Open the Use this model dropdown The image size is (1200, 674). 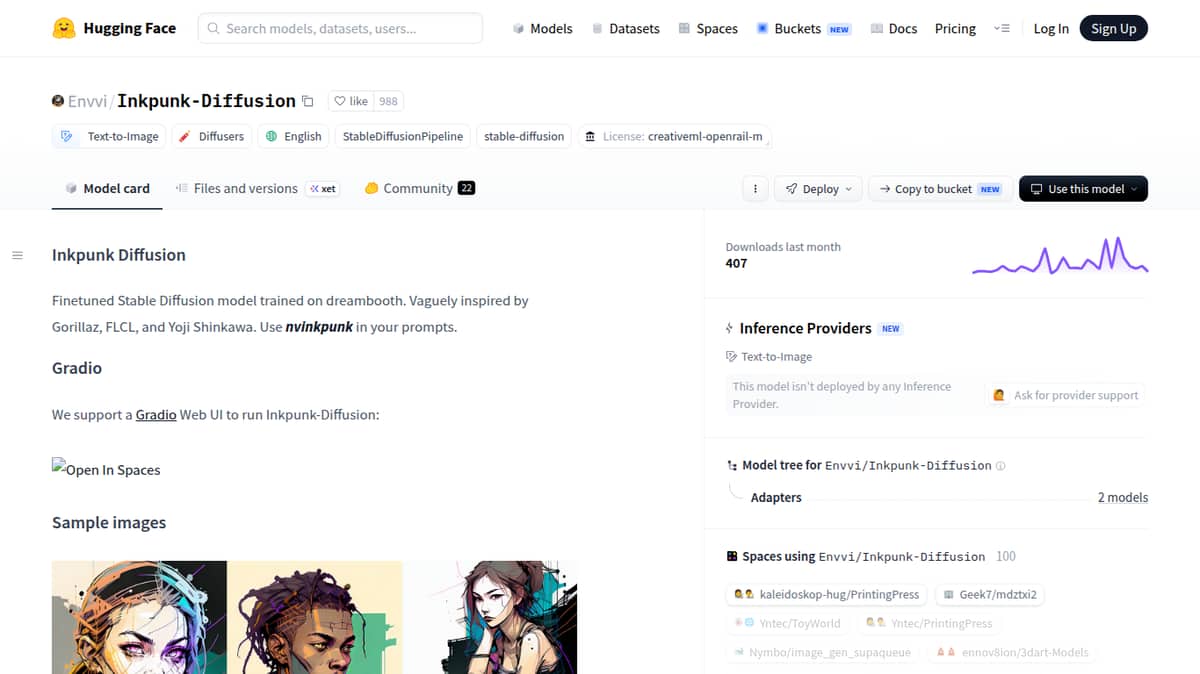point(1083,189)
